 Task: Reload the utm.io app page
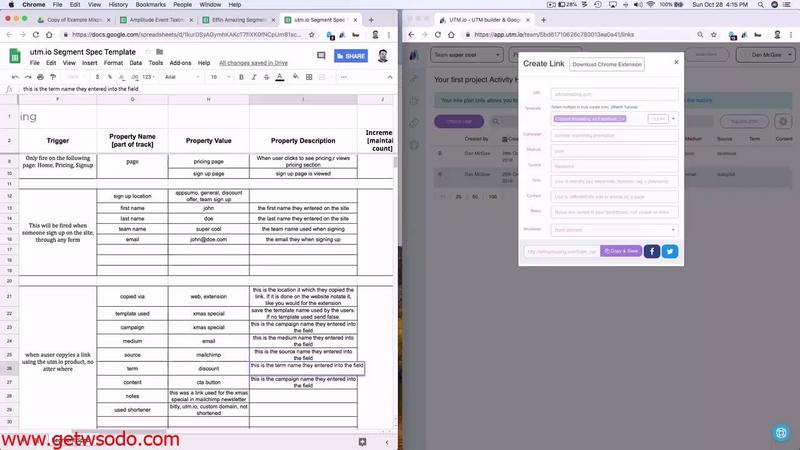pyautogui.click(x=438, y=35)
